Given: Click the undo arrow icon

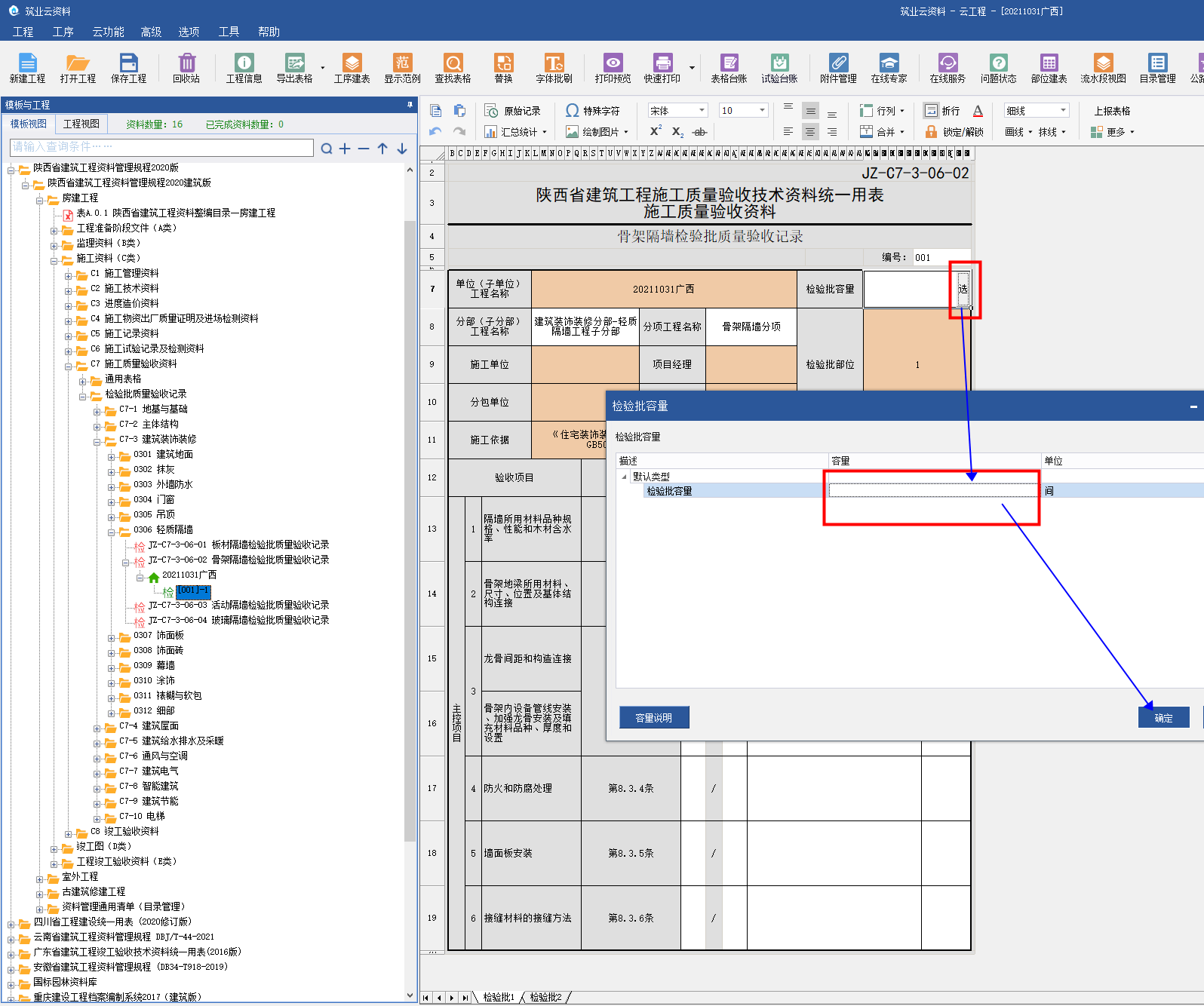Looking at the screenshot, I should (x=436, y=131).
